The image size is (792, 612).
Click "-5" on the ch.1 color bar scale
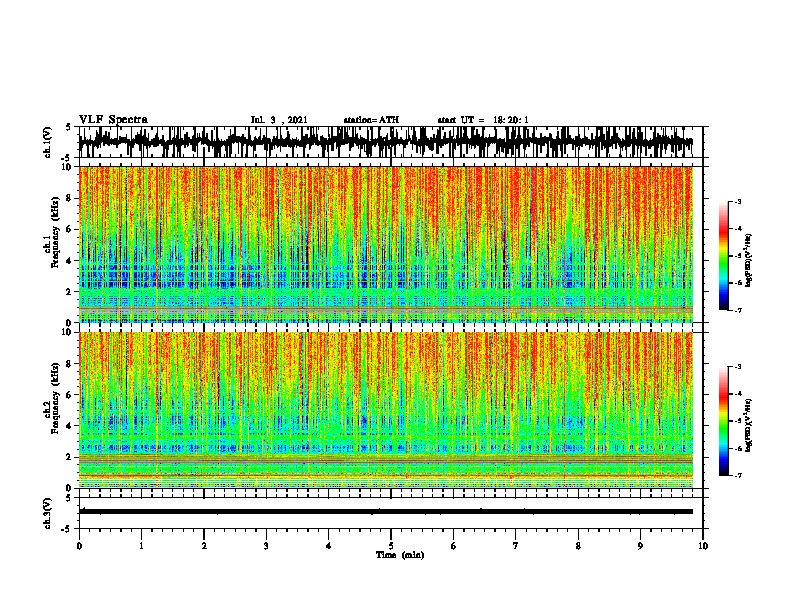(737, 256)
